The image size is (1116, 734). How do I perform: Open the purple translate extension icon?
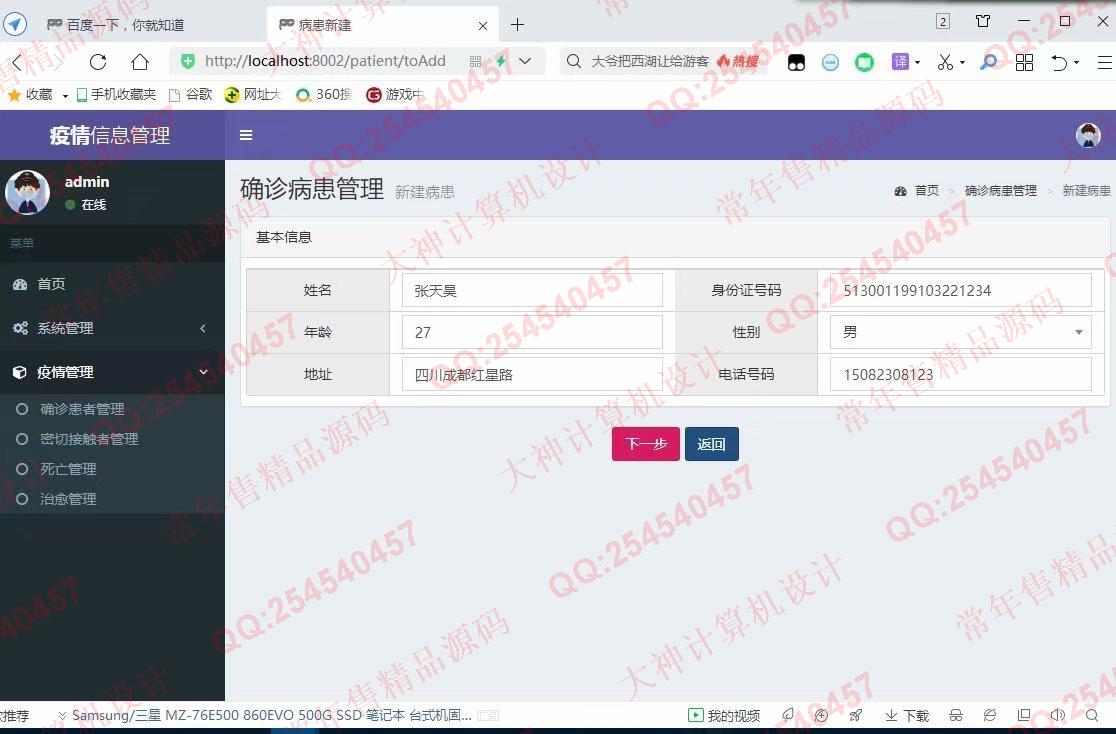(900, 62)
